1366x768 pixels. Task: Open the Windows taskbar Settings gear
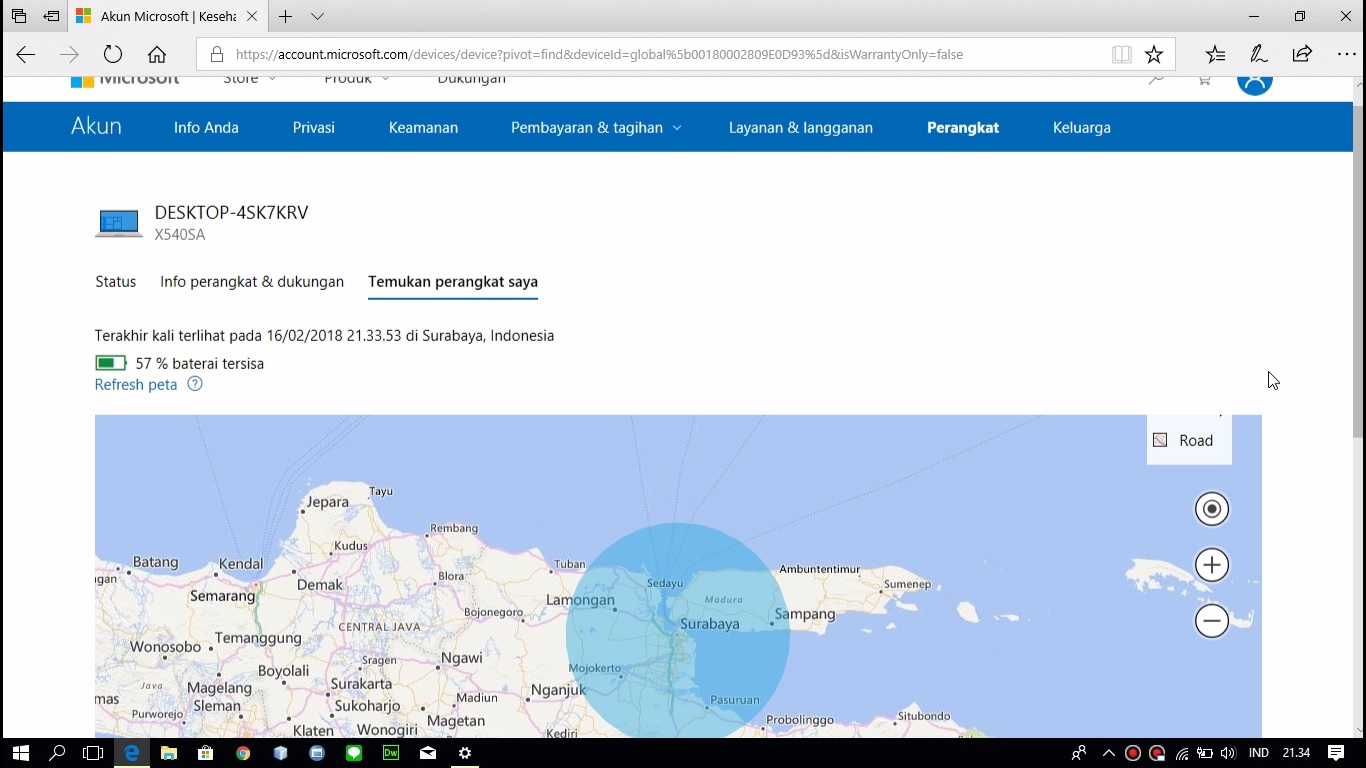point(465,753)
